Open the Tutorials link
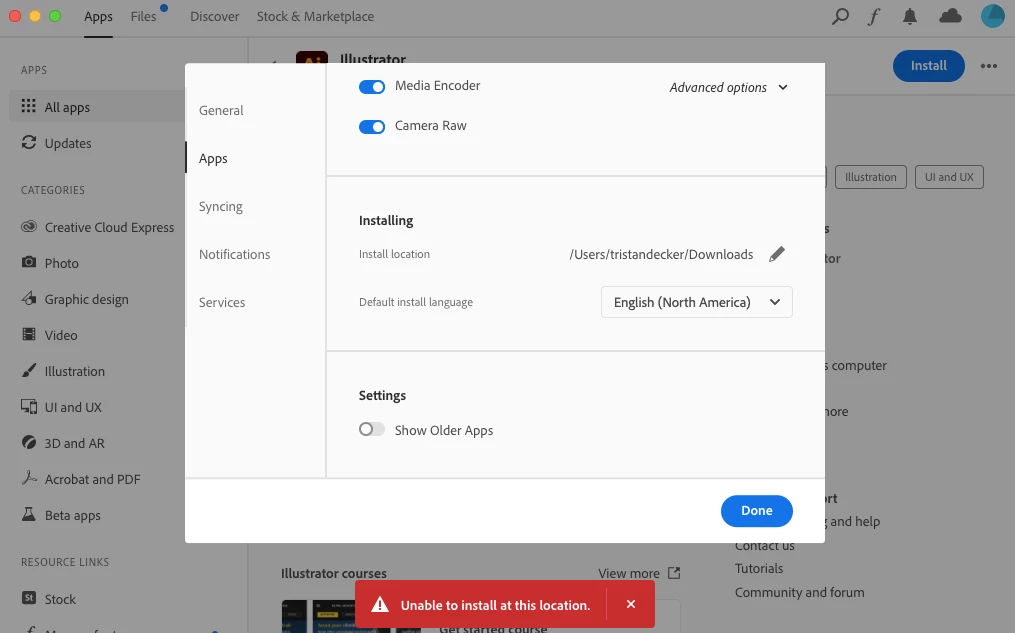Viewport: 1015px width, 633px height. [759, 568]
